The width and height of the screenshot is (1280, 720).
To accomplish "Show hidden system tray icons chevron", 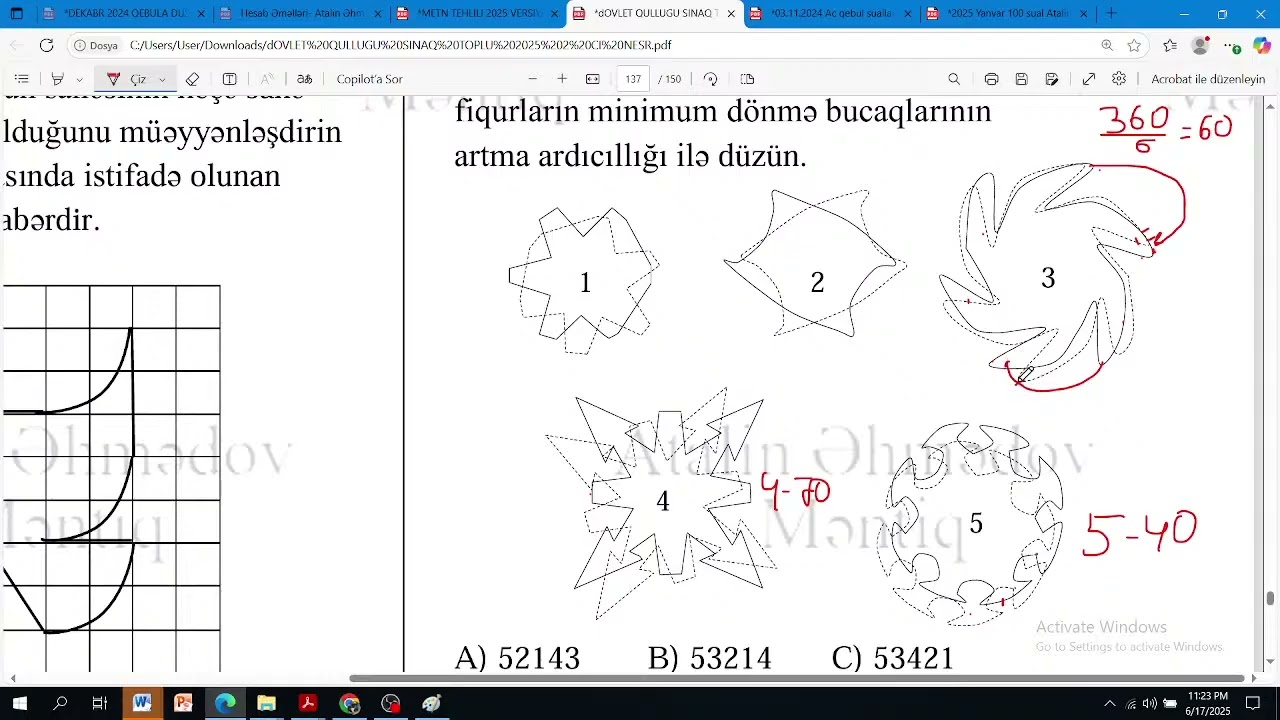I will tap(1109, 704).
